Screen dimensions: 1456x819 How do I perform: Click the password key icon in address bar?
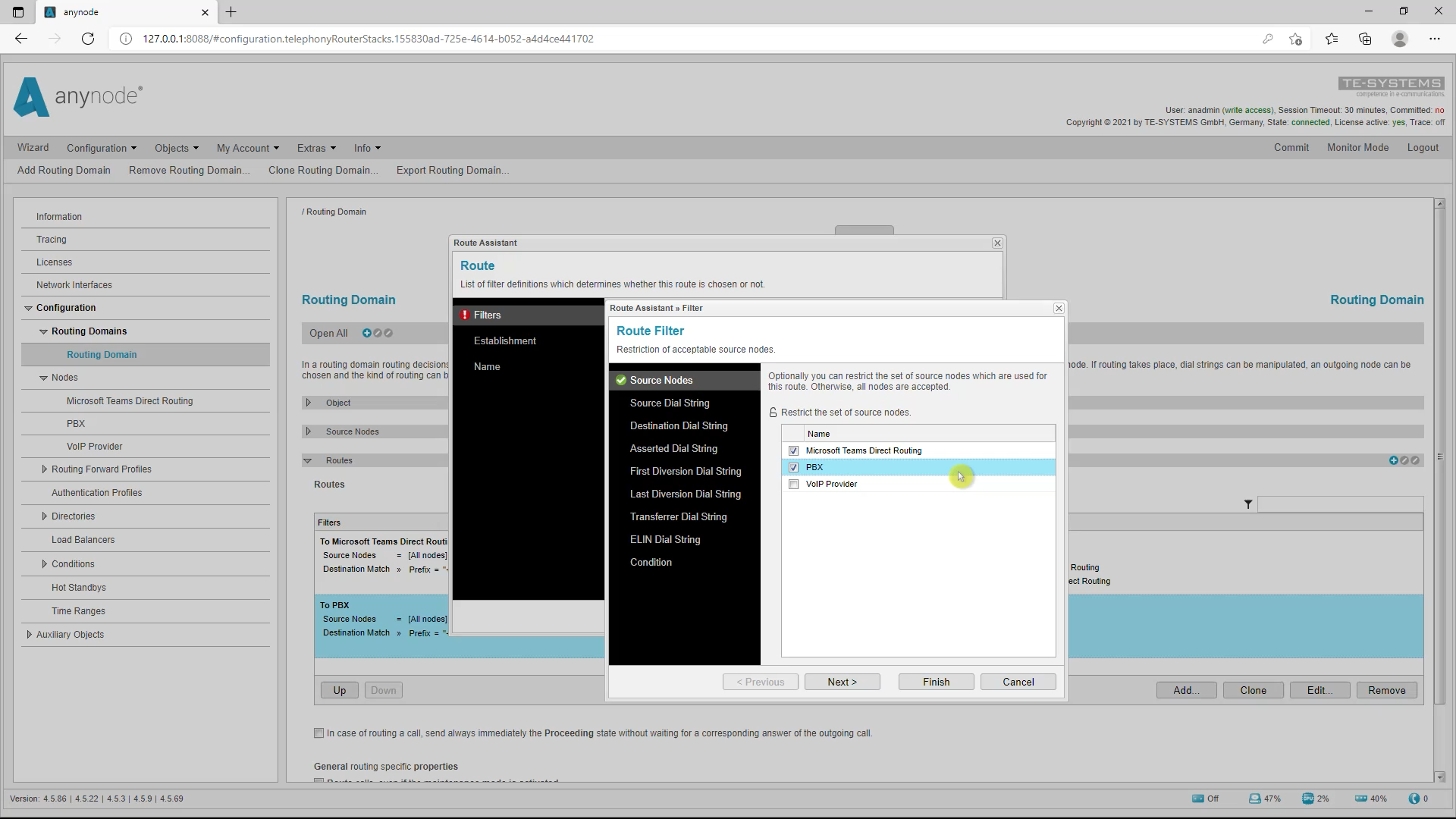pos(1267,39)
